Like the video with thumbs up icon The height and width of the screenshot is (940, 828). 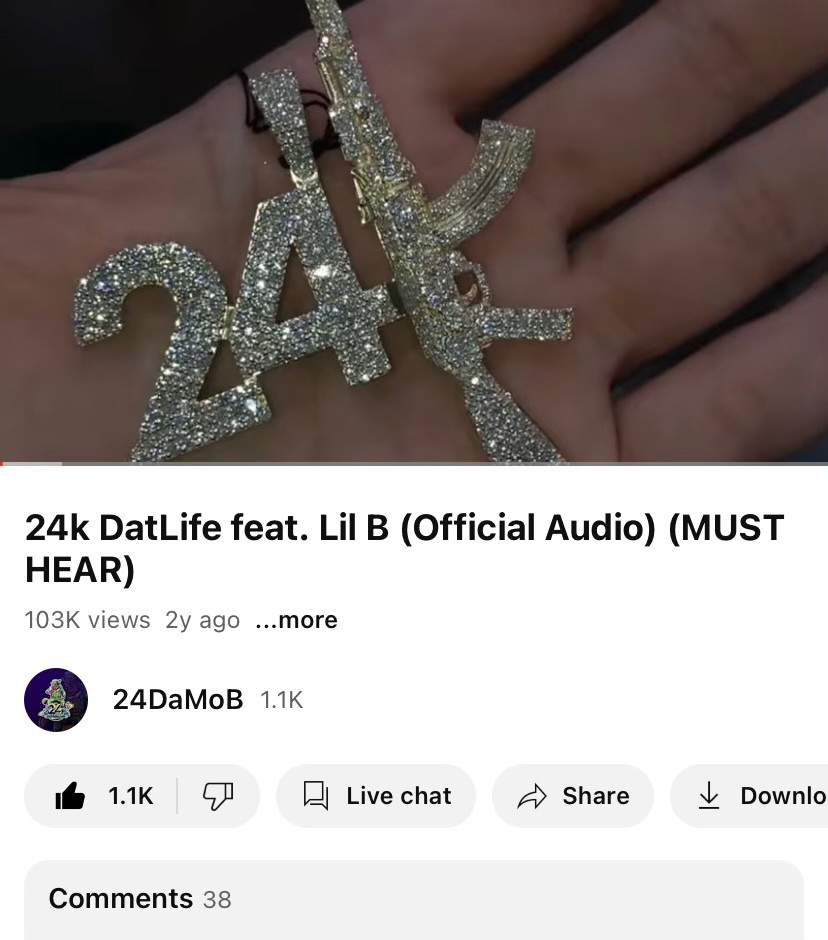(x=70, y=796)
